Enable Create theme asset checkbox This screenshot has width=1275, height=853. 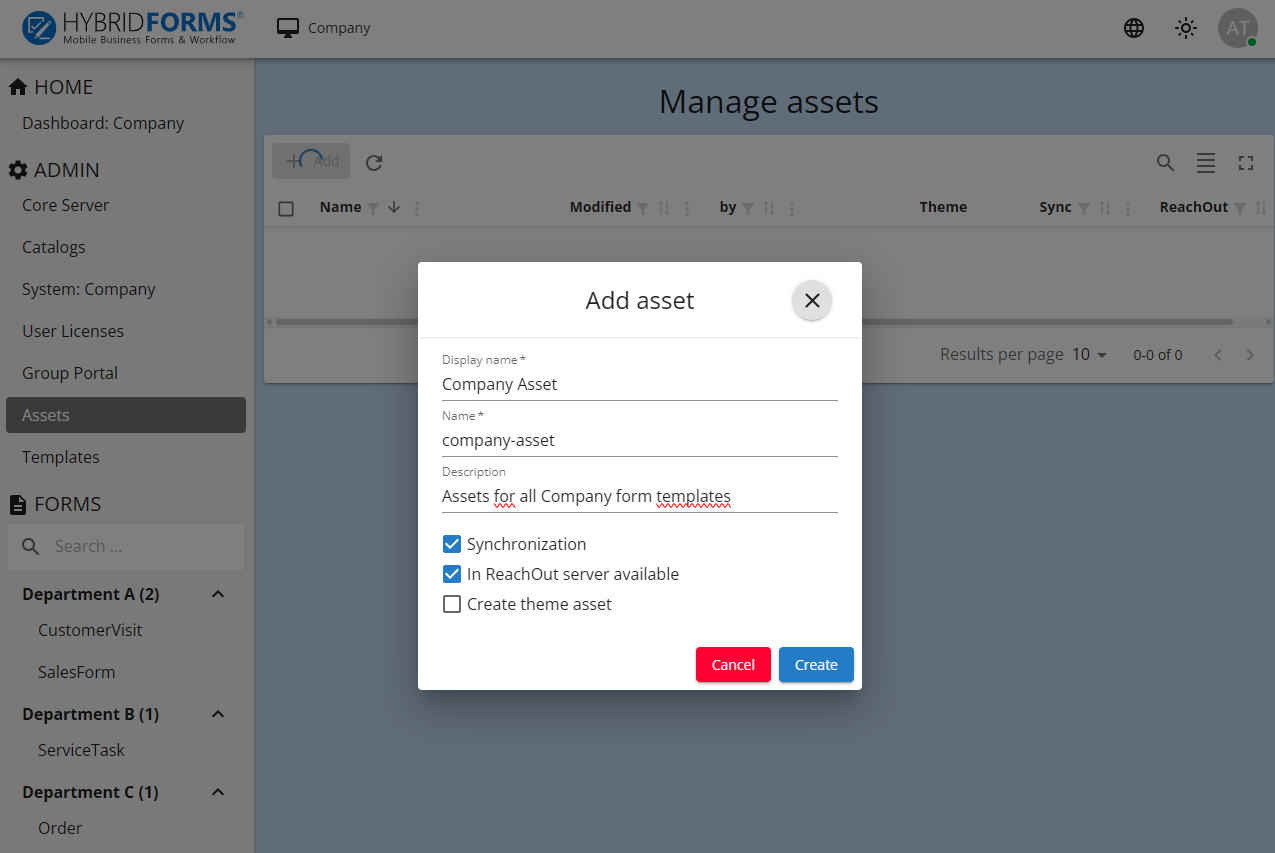pyautogui.click(x=452, y=604)
